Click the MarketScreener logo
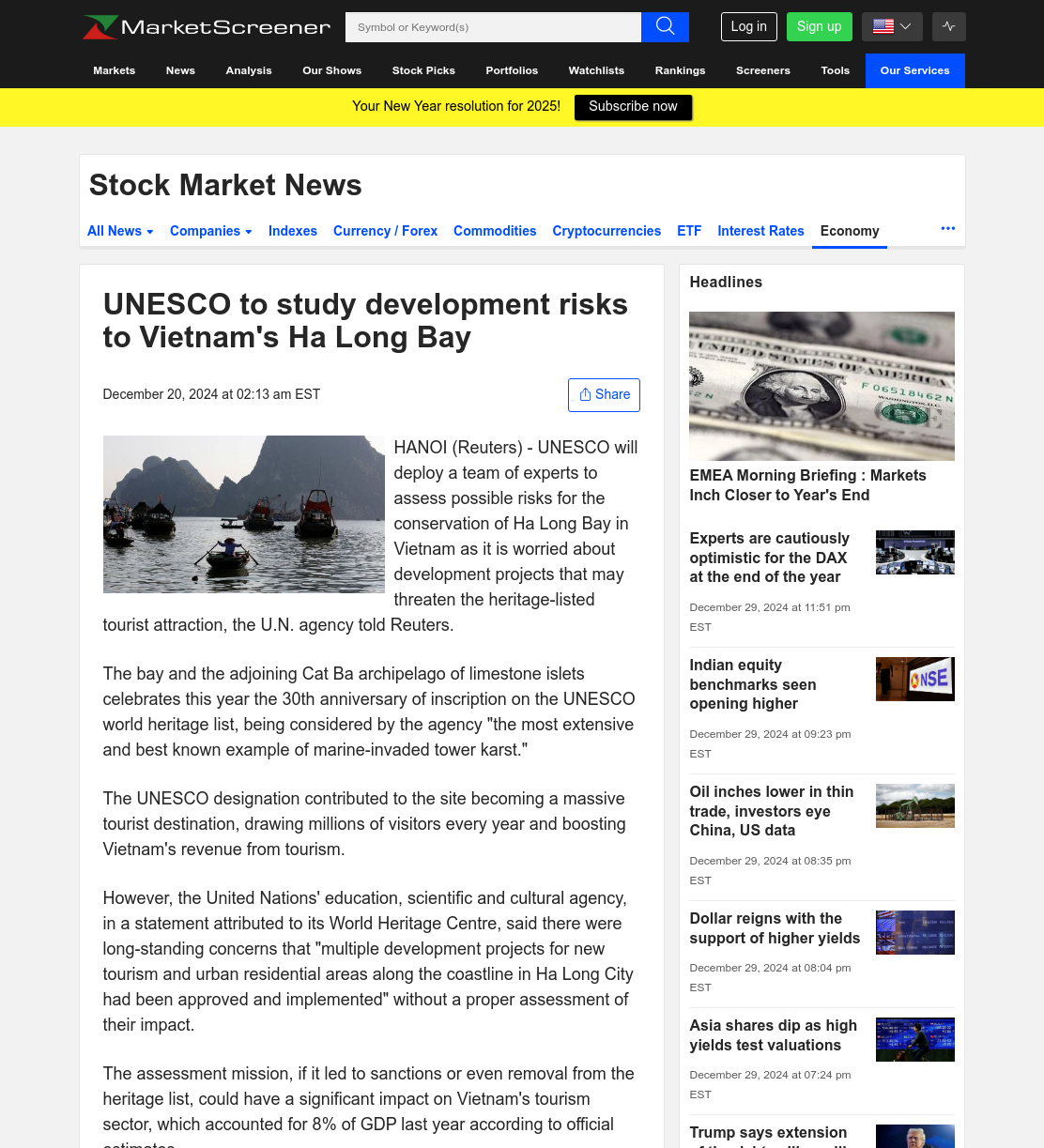This screenshot has width=1044, height=1148. pyautogui.click(x=207, y=27)
